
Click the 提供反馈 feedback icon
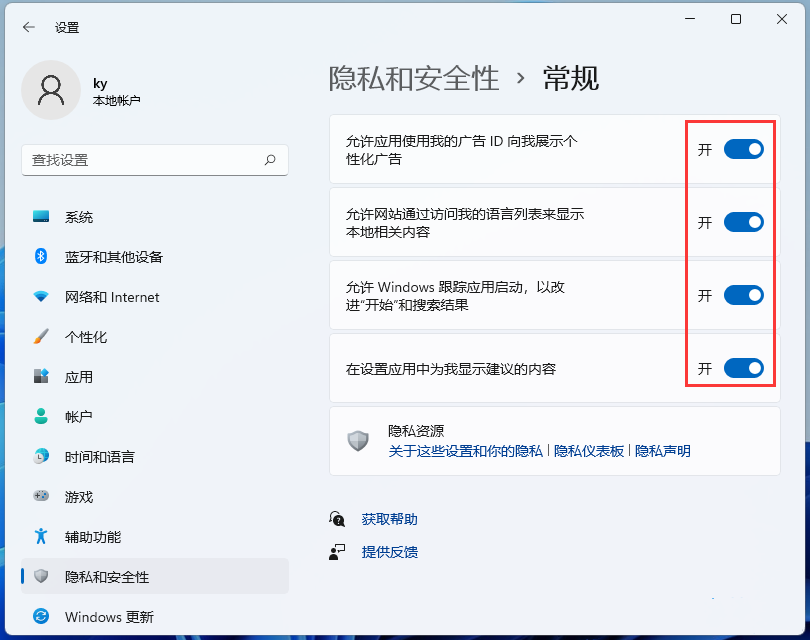[337, 552]
